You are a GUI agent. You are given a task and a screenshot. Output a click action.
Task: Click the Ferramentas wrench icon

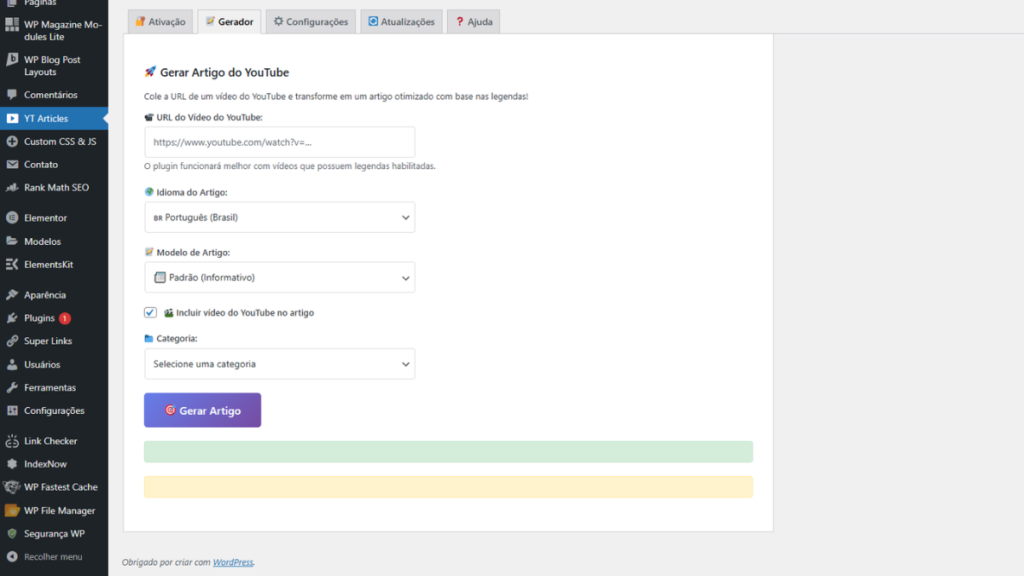[x=12, y=387]
